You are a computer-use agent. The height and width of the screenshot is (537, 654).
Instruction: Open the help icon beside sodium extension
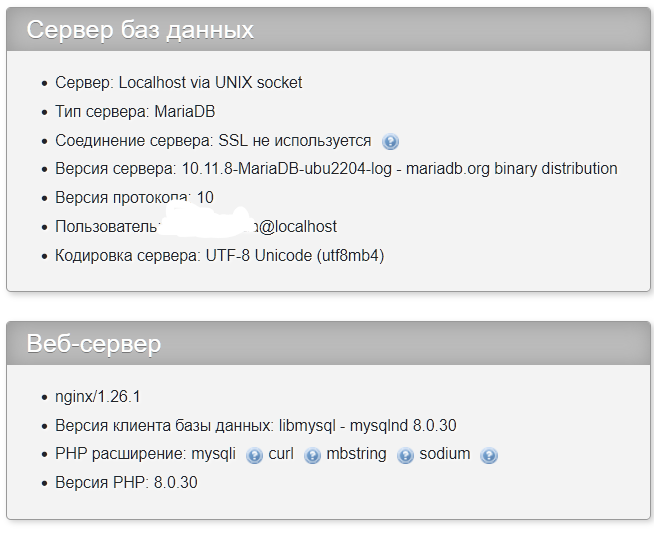click(489, 455)
